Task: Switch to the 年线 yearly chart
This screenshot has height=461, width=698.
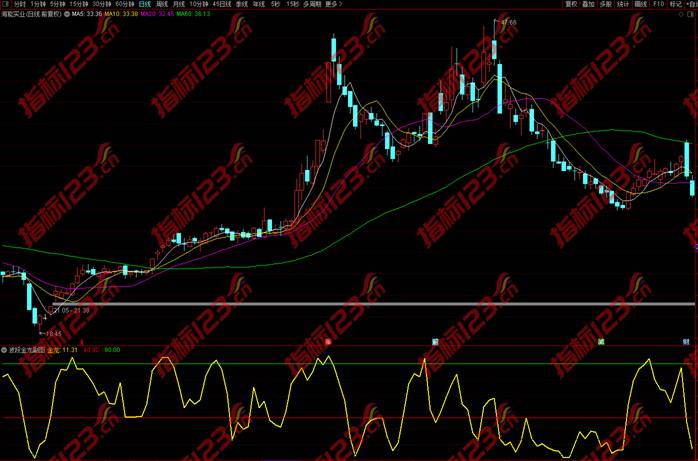Action: tap(259, 4)
